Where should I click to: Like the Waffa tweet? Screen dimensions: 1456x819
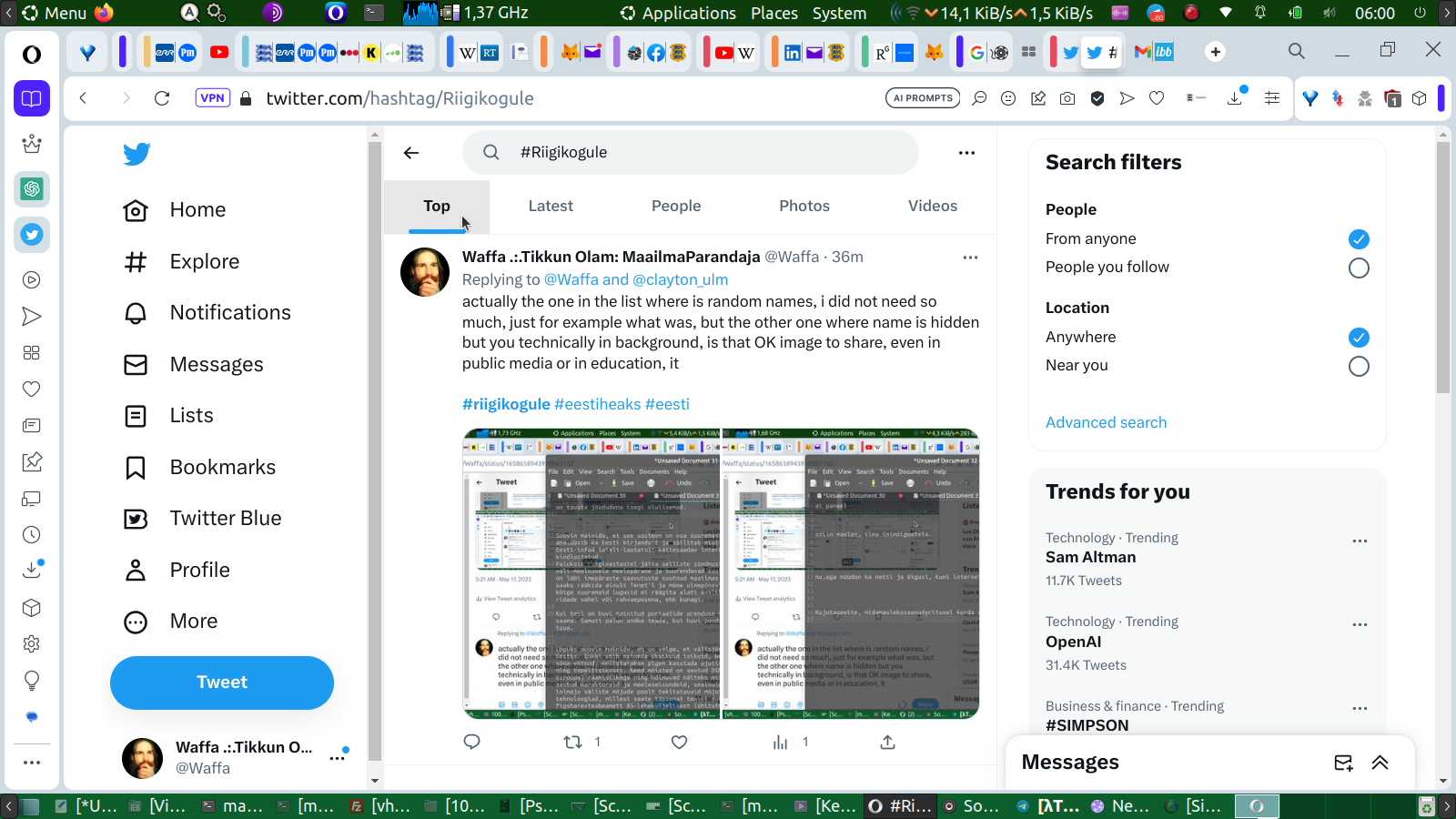point(679,742)
